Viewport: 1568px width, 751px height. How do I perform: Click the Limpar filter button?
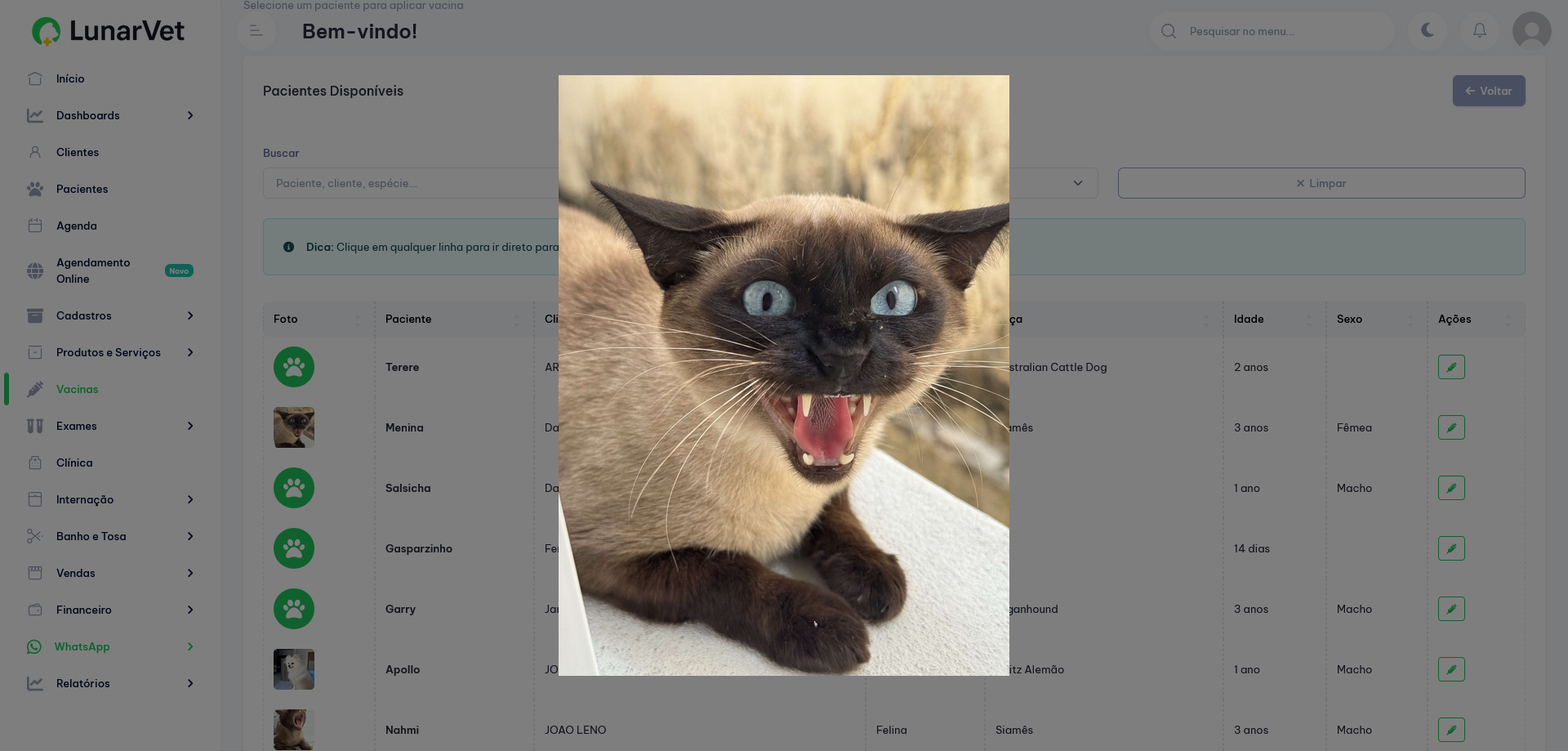1321,183
